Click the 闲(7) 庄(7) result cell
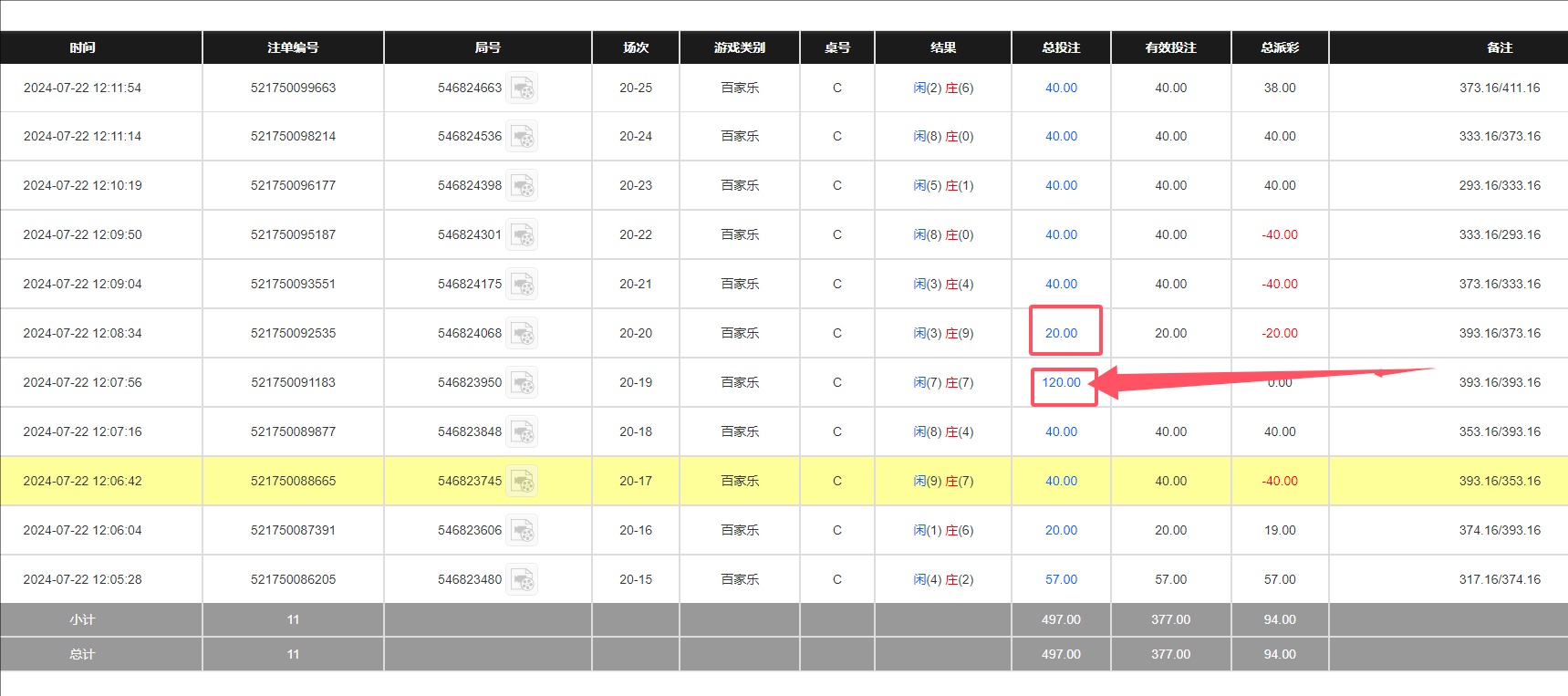This screenshot has height=696, width=1568. pos(943,383)
